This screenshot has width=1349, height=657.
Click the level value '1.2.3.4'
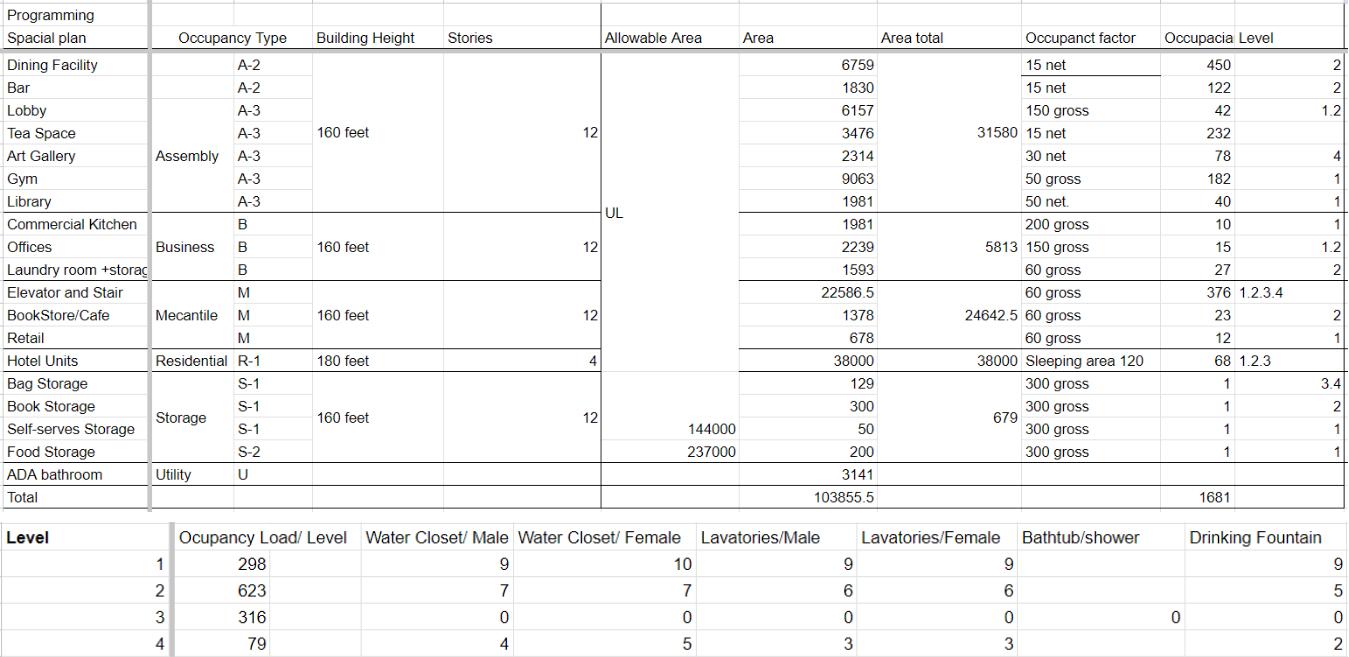tap(1290, 293)
